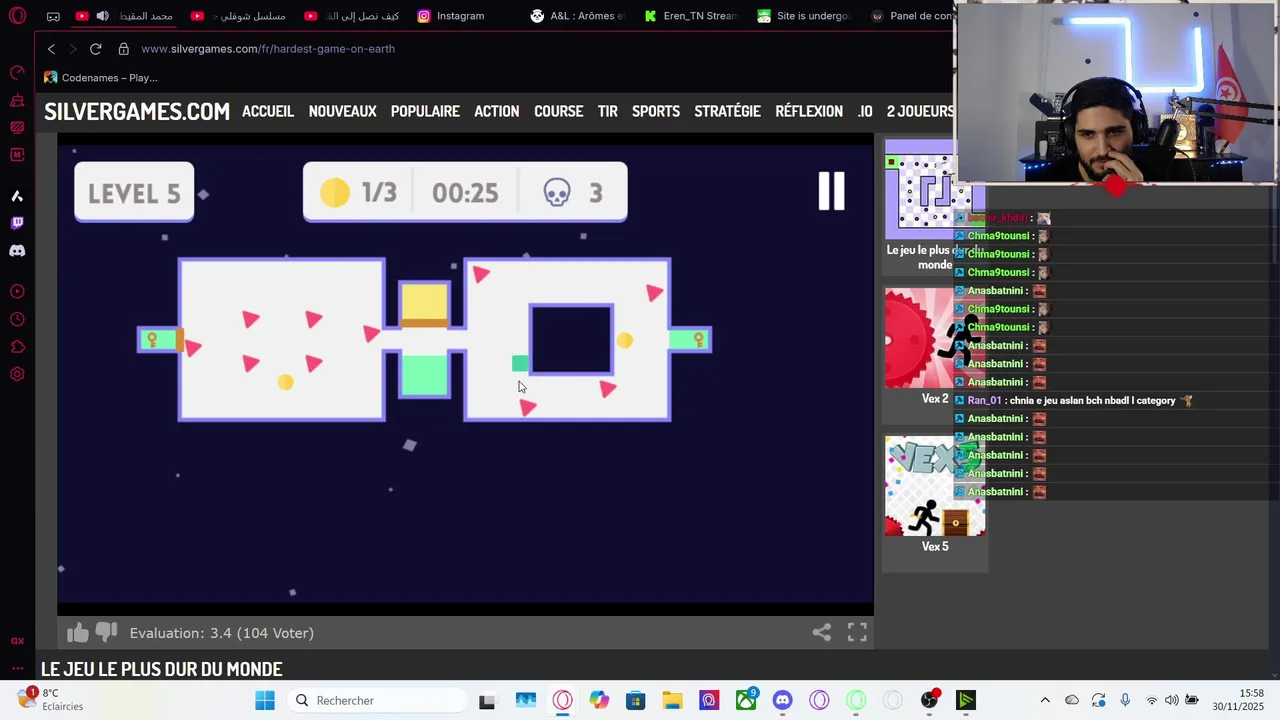Image resolution: width=1280 pixels, height=720 pixels.
Task: Mute the playing YouTube tab speaker icon
Action: click(x=102, y=16)
